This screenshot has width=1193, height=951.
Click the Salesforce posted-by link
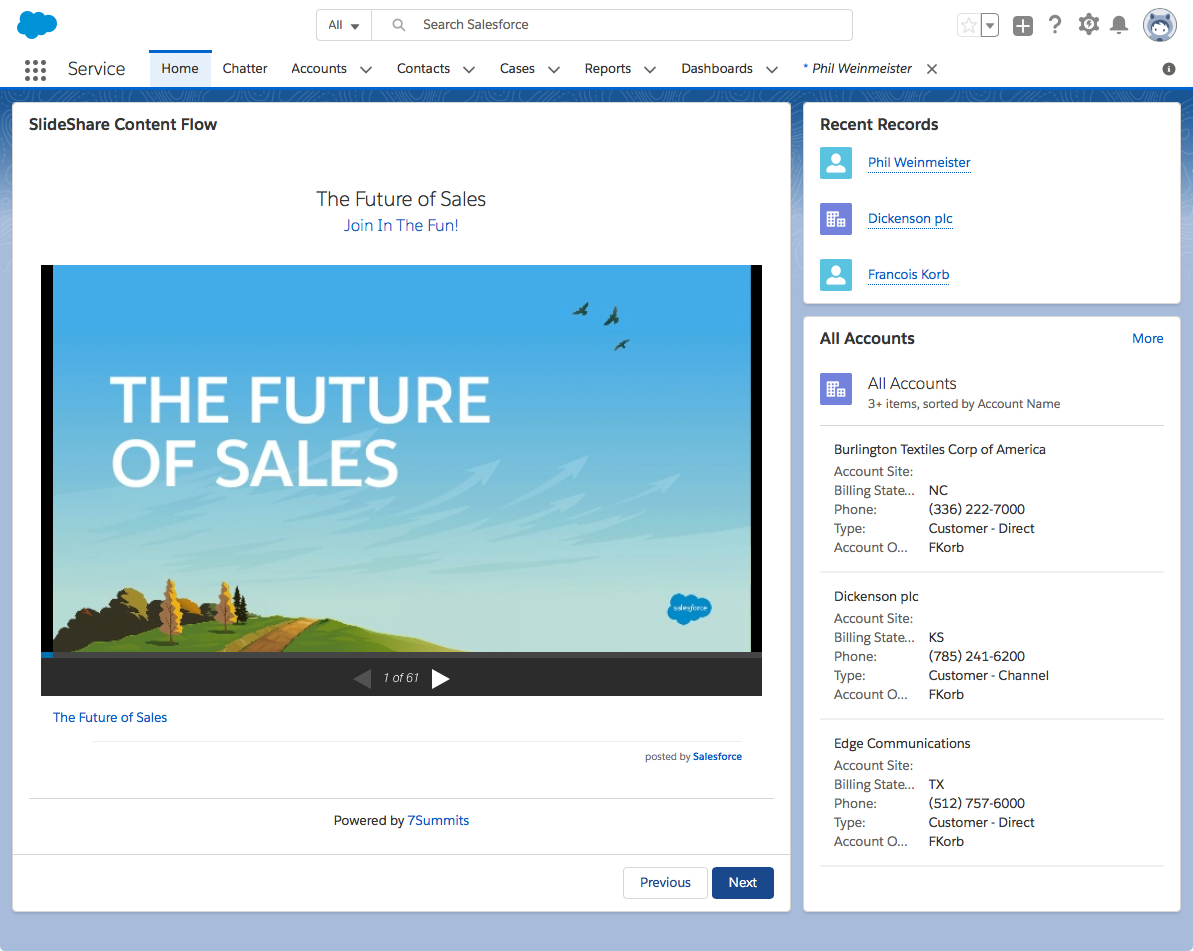tap(717, 757)
